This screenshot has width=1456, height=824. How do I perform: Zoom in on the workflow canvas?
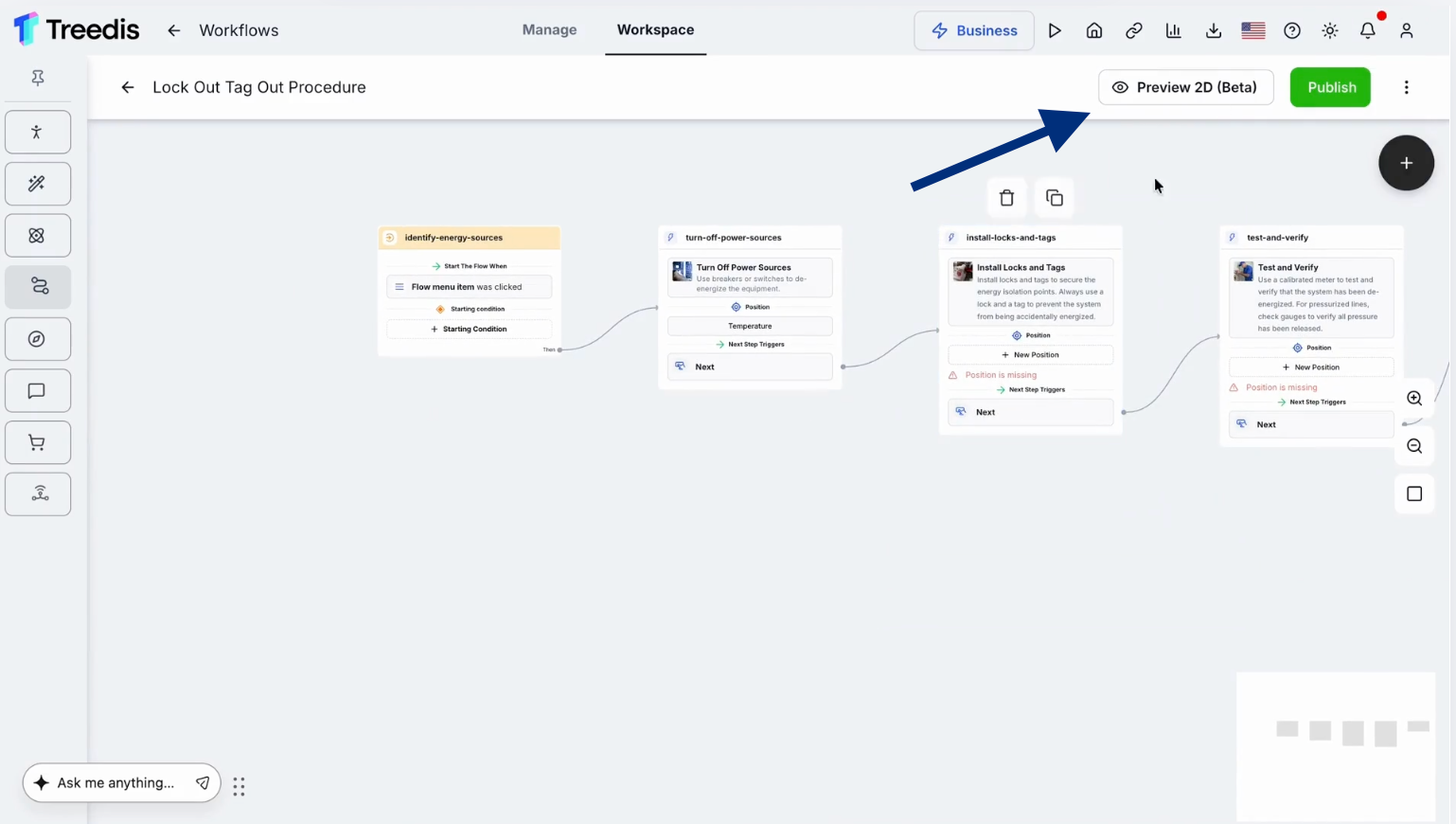tap(1414, 398)
